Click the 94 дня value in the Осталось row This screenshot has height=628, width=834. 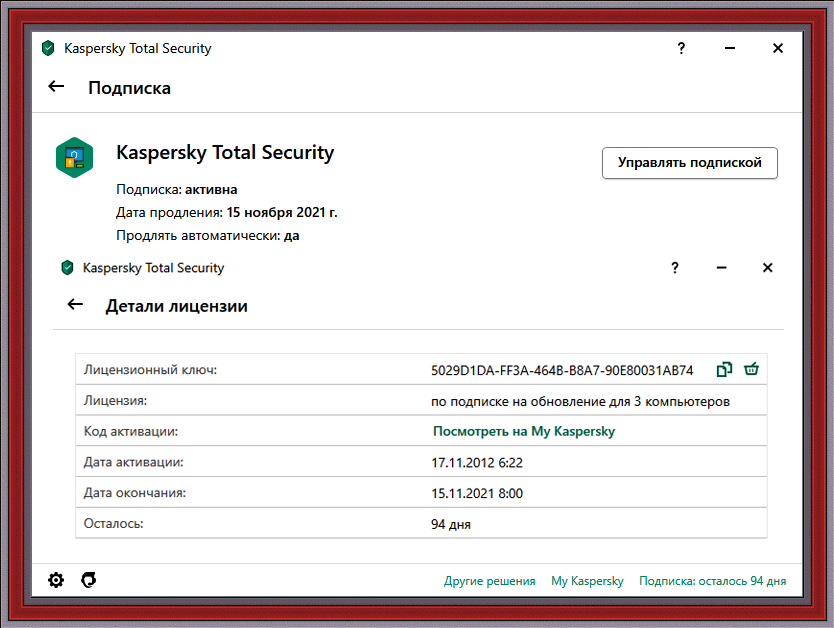click(x=451, y=524)
